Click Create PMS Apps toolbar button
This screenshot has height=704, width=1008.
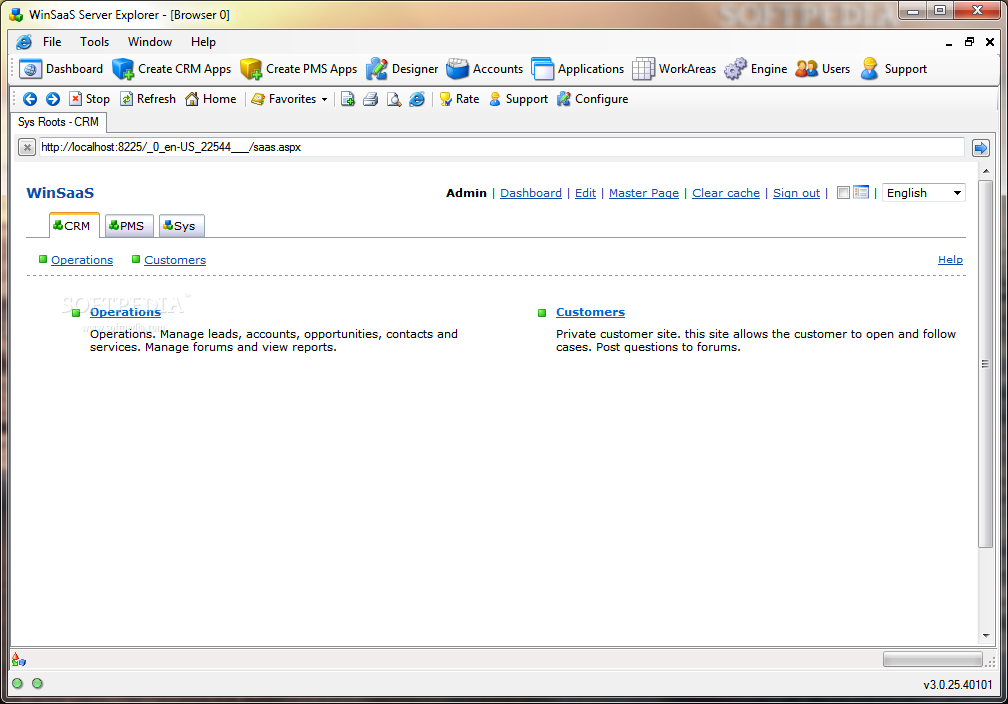point(299,69)
